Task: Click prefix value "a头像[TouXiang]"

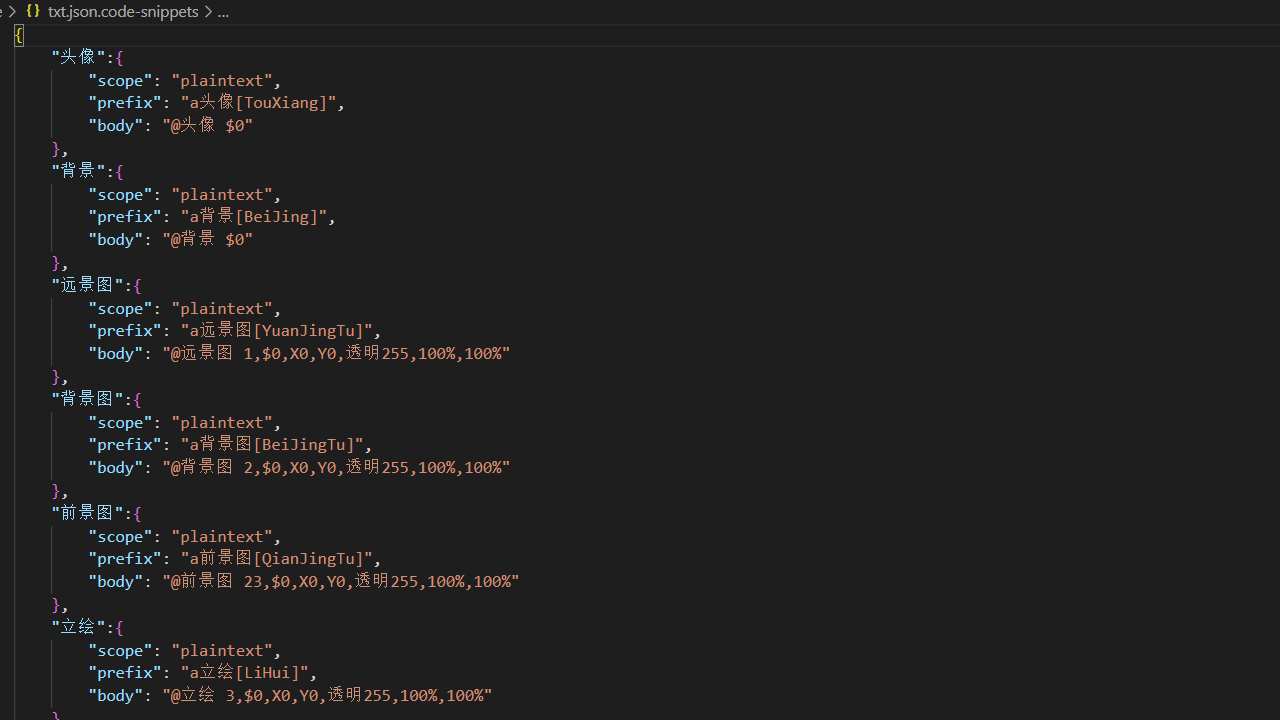Action: (x=258, y=102)
